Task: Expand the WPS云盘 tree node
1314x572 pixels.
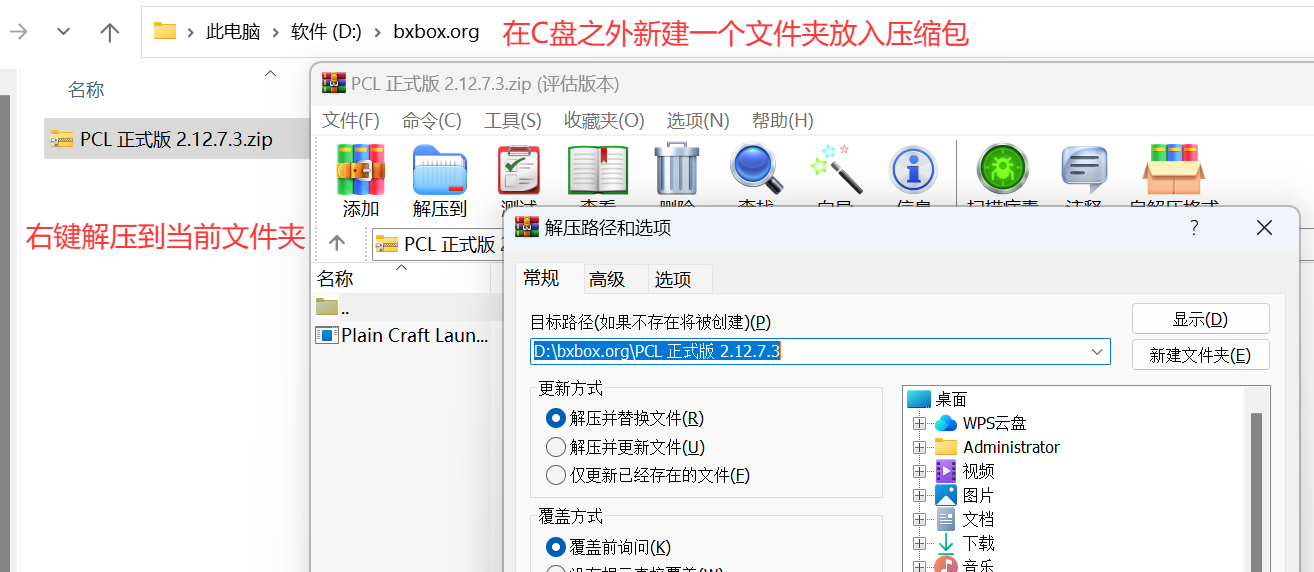Action: [x=919, y=423]
